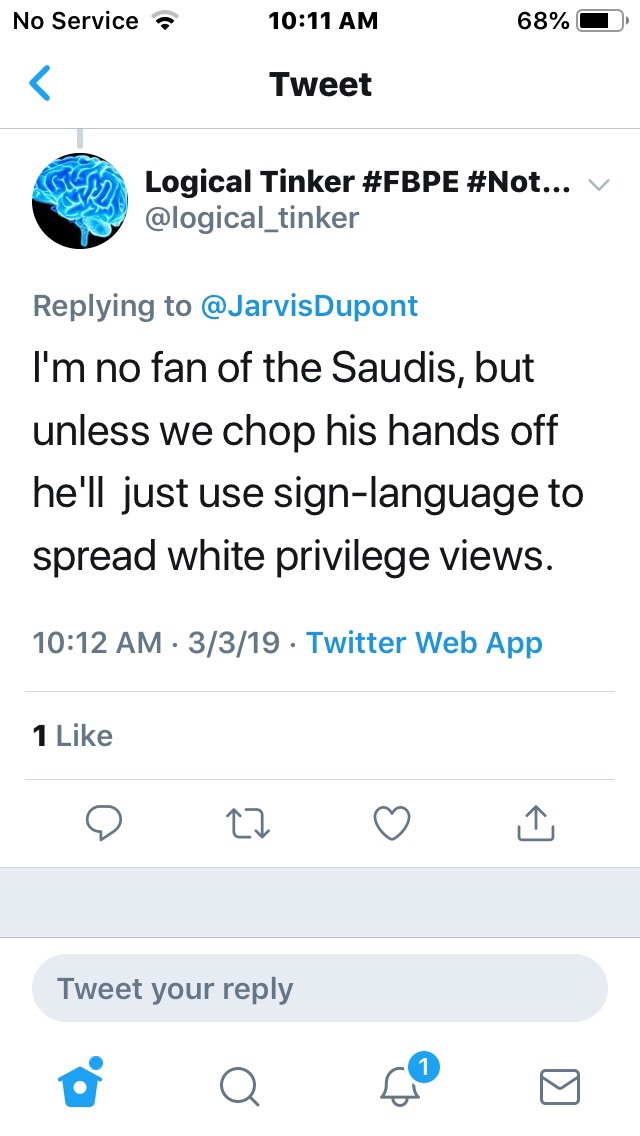Screen dimensions: 640x1136
Task: Tap the @JarvisDupont mention link
Action: 309,306
